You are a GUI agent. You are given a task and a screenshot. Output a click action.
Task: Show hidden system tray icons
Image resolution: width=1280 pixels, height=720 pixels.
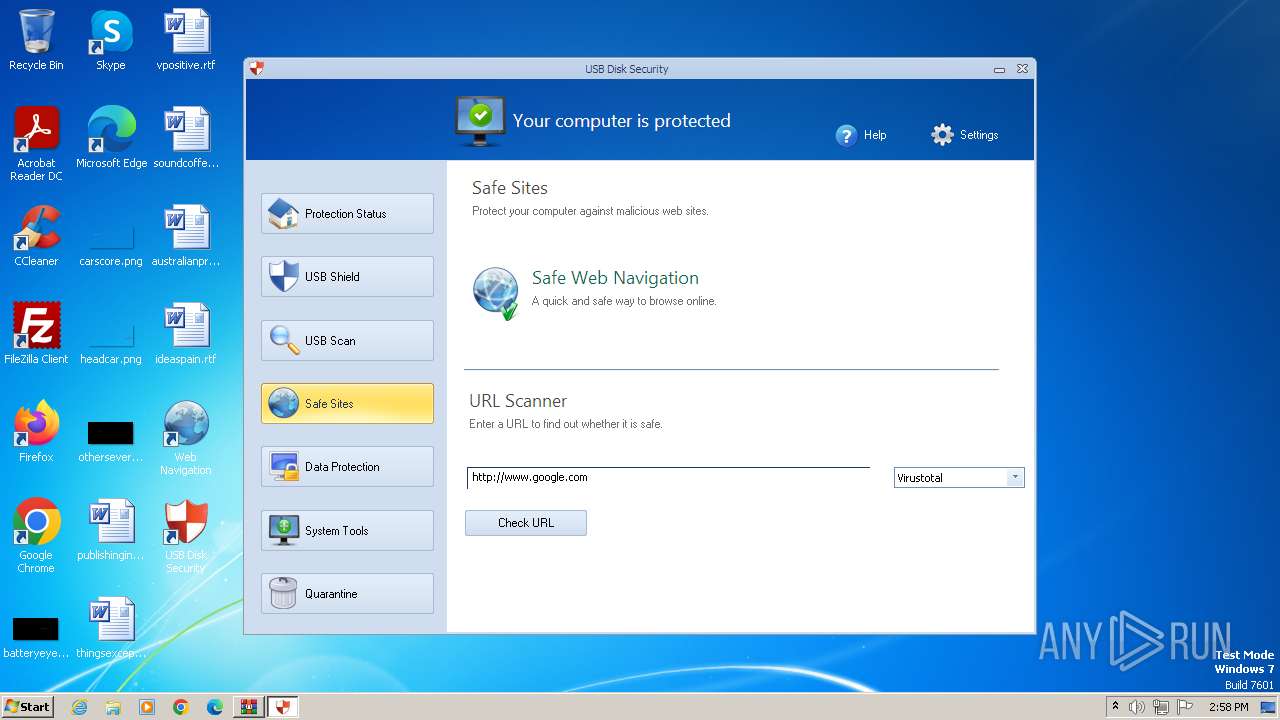pos(1116,707)
